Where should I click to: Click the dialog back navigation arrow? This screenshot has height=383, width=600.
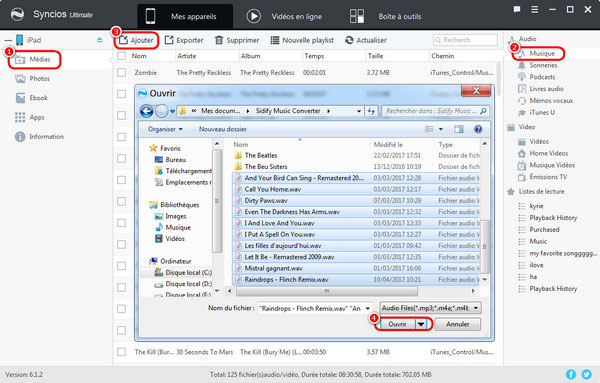[146, 111]
